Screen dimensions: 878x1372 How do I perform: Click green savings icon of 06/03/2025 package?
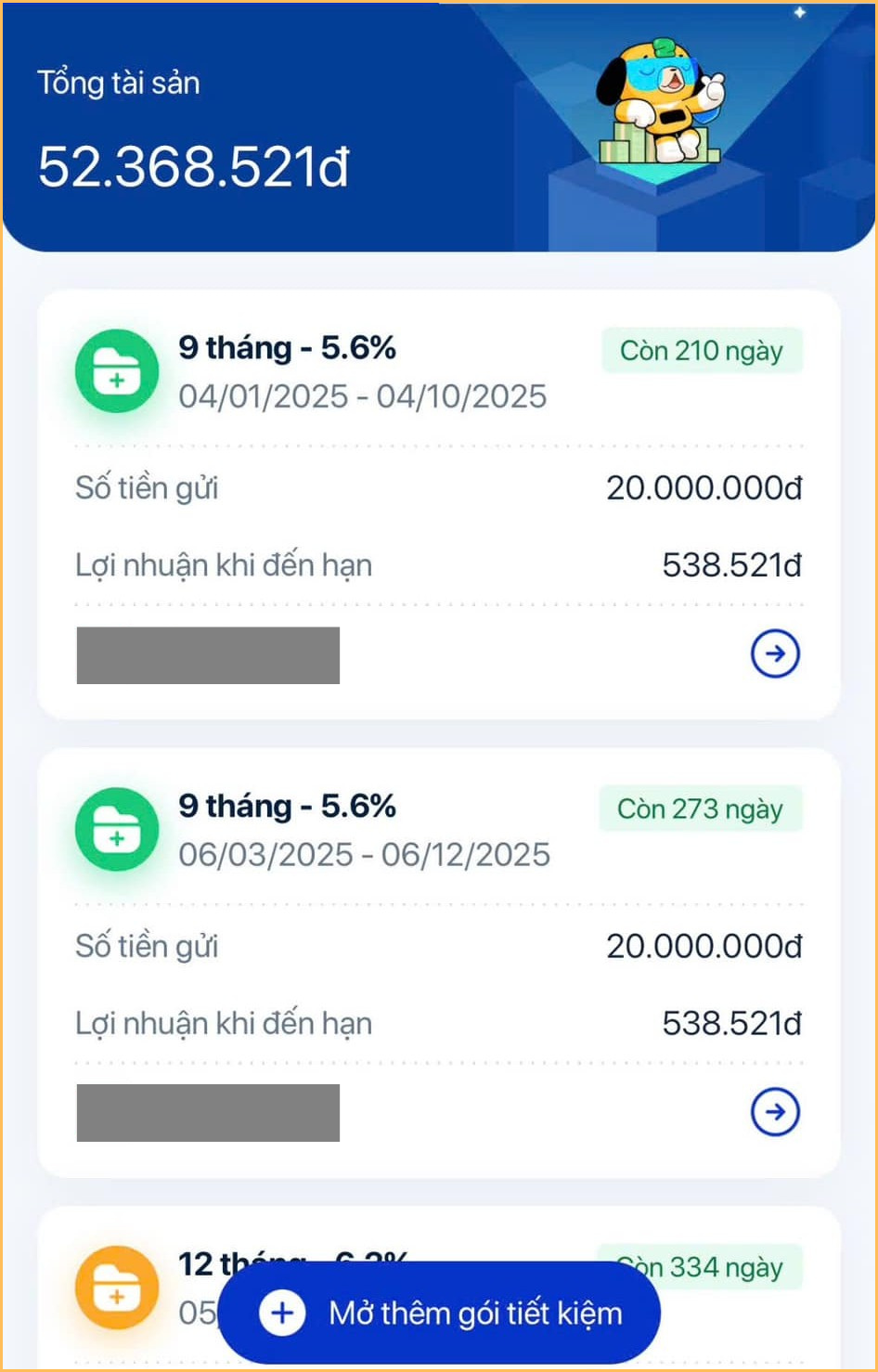pyautogui.click(x=117, y=830)
